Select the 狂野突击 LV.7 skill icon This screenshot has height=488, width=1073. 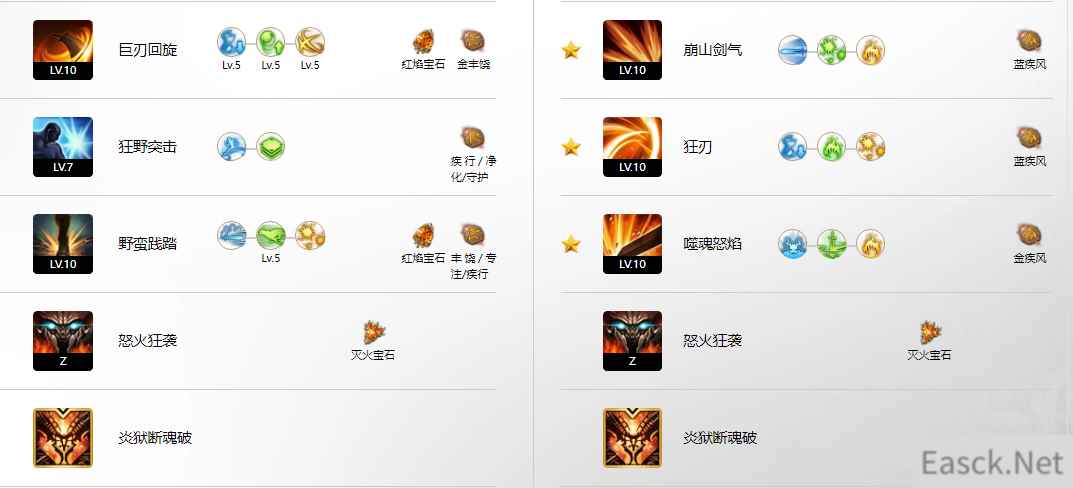pyautogui.click(x=63, y=147)
